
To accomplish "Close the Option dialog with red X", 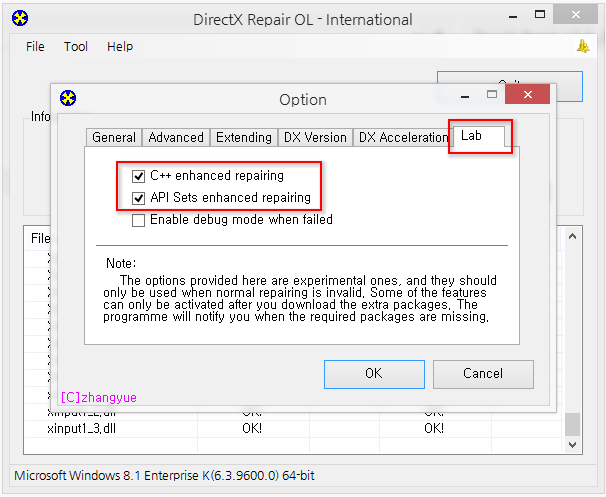I will pyautogui.click(x=528, y=94).
